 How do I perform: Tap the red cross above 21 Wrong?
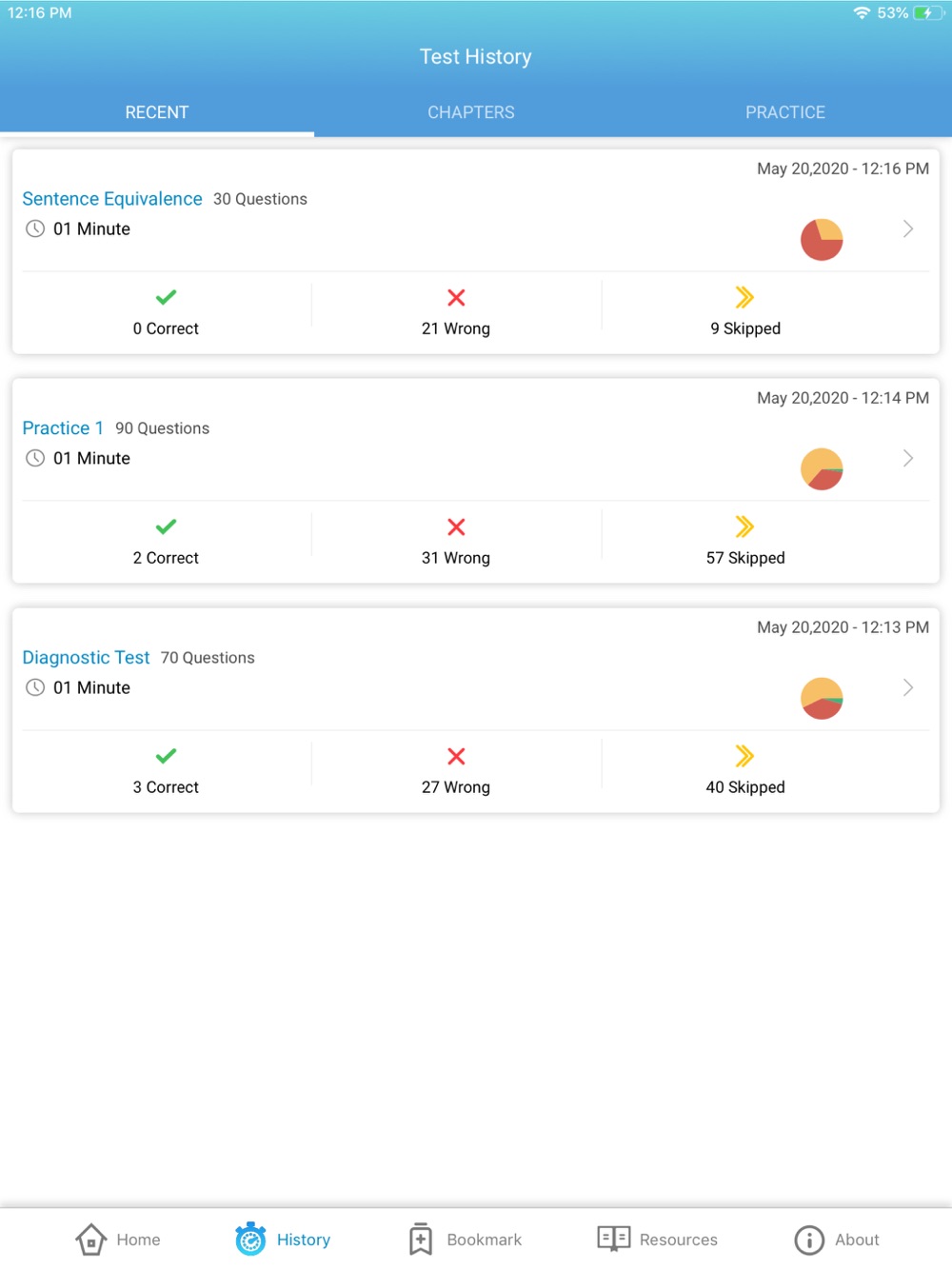(x=456, y=298)
